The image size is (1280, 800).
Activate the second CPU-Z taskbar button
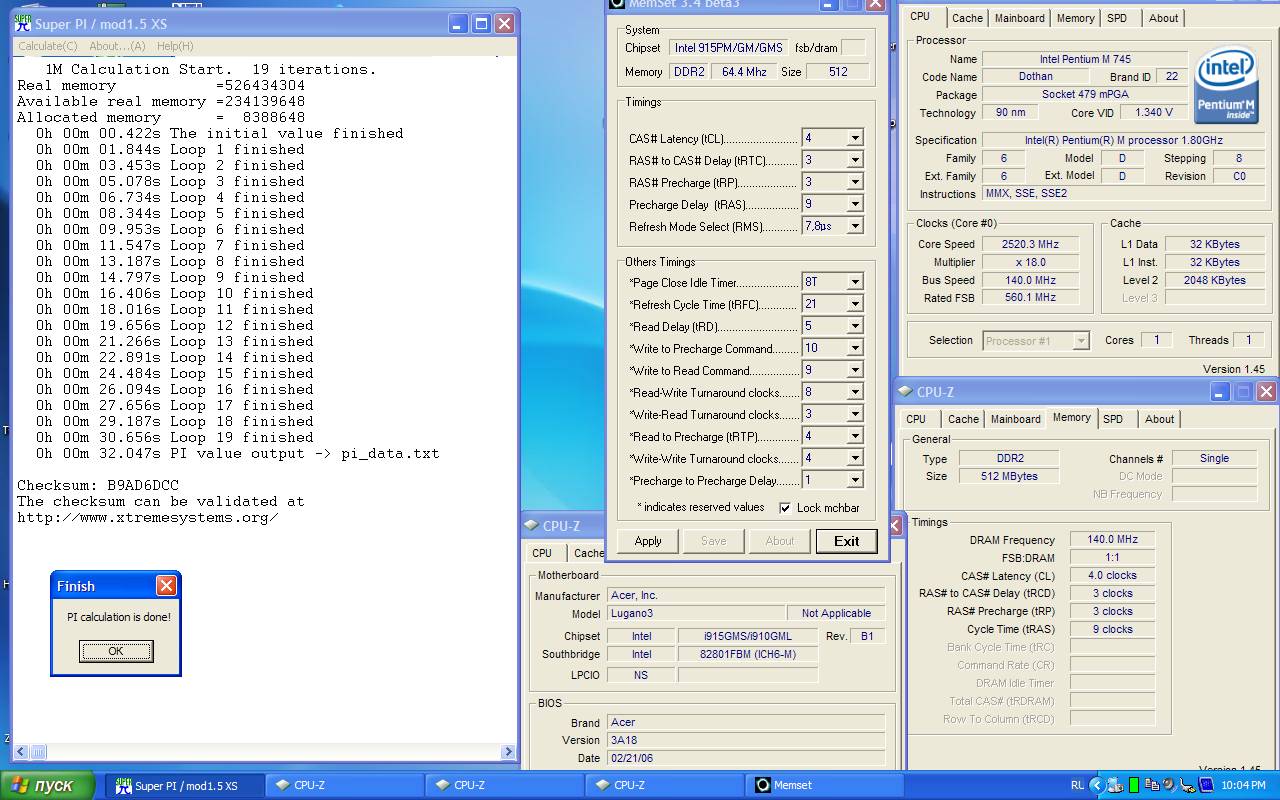pos(505,785)
